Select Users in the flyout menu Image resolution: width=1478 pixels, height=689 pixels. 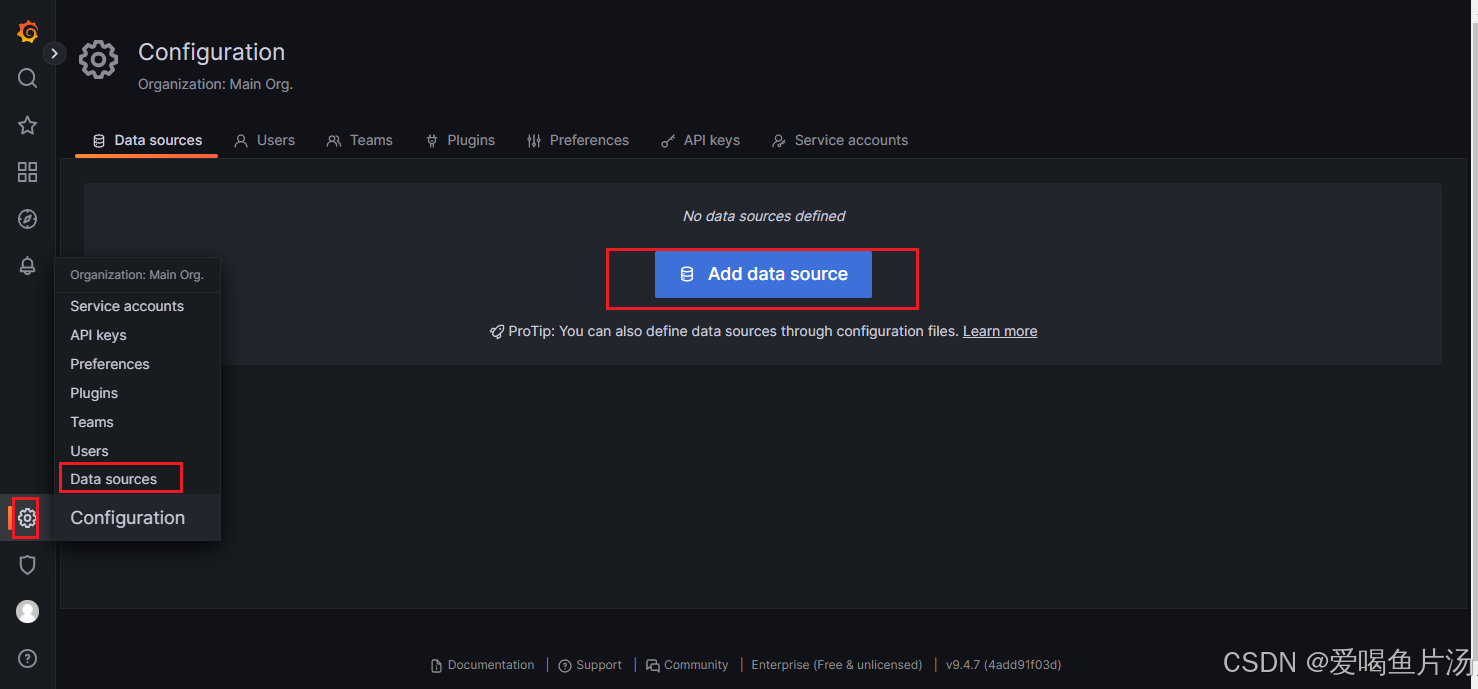click(x=137, y=451)
